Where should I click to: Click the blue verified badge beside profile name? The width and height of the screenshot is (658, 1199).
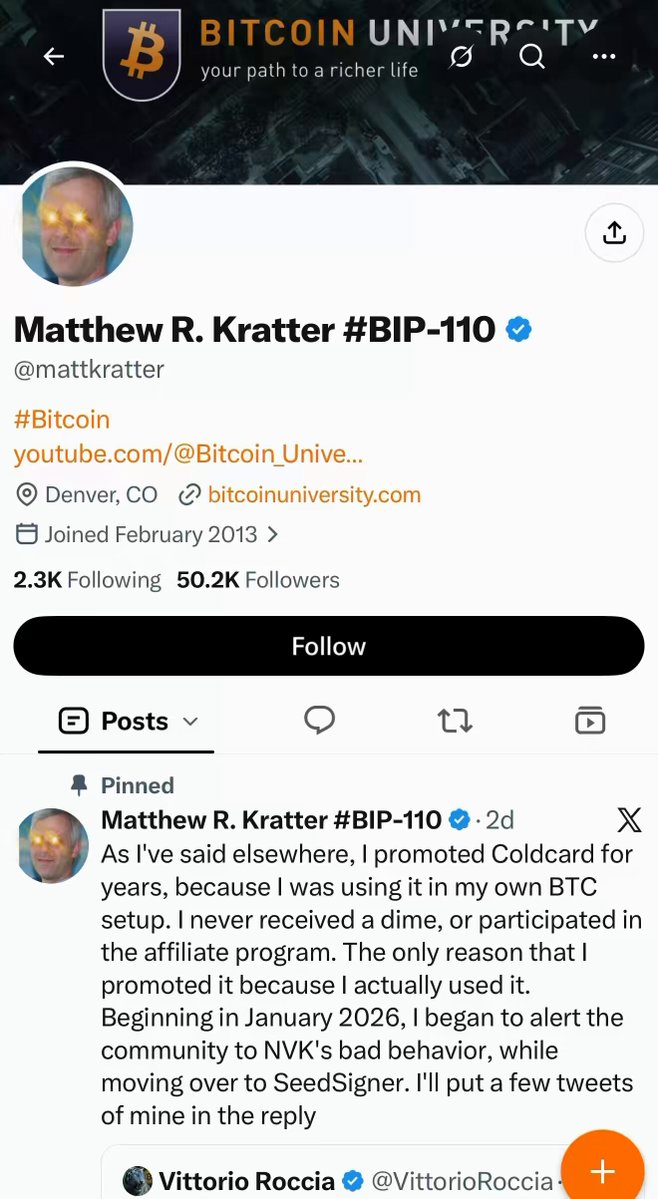coord(519,330)
